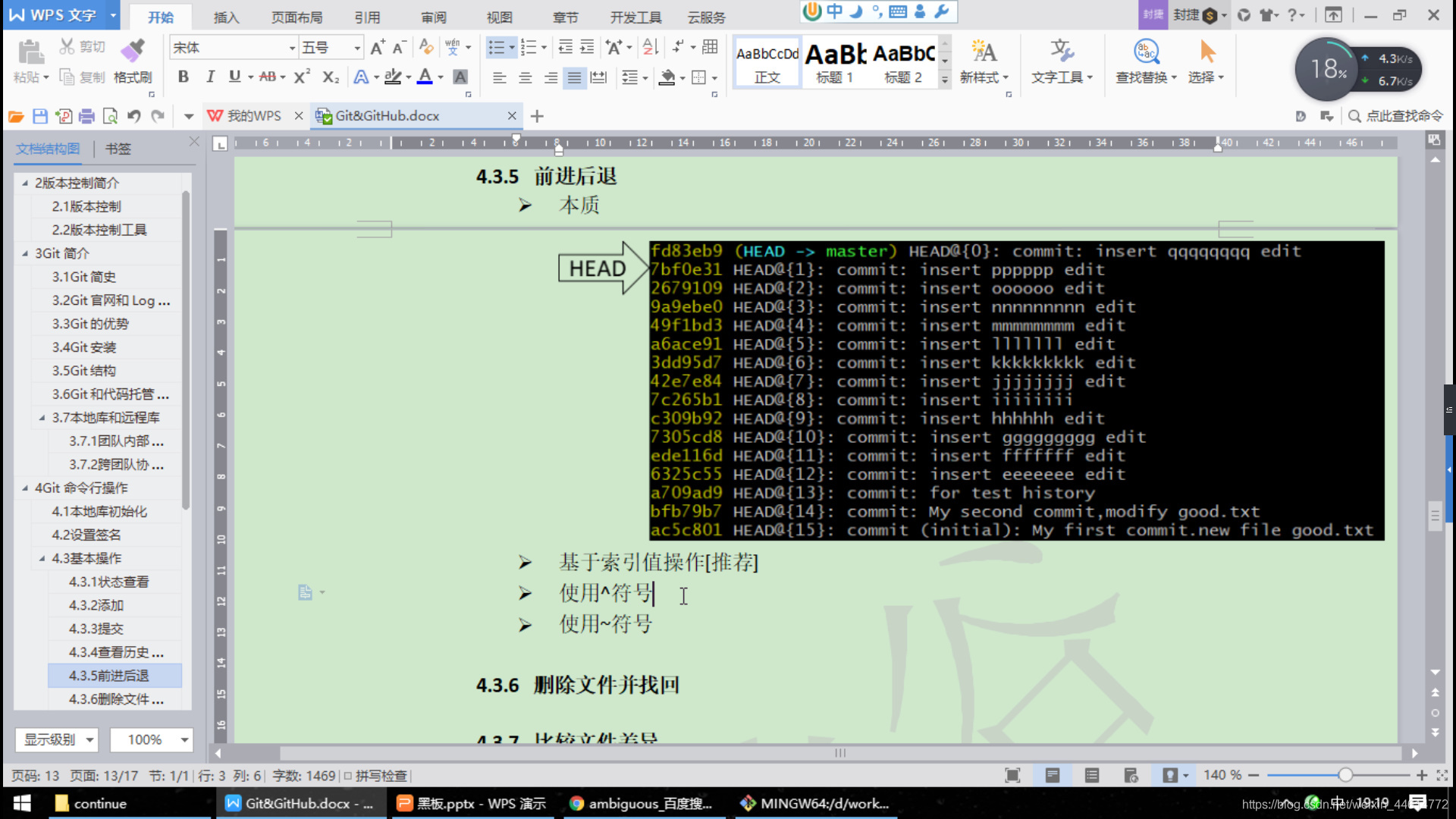Click the horizontal scrollbar thumb

click(840, 753)
